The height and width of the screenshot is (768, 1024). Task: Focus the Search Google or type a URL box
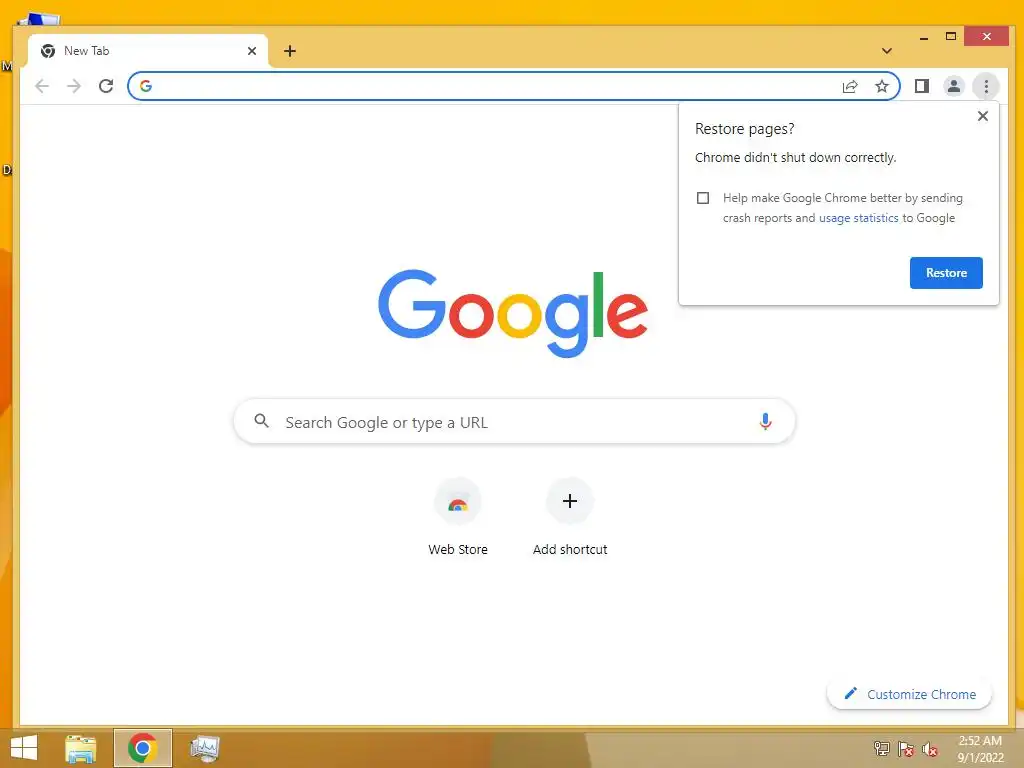pos(514,422)
